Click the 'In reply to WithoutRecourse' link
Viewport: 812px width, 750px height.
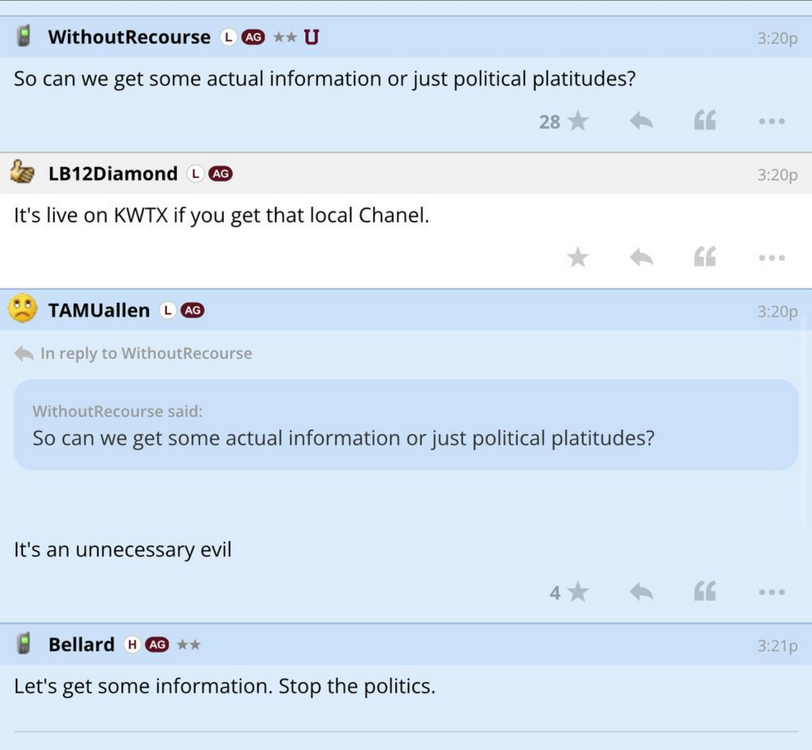[x=146, y=353]
